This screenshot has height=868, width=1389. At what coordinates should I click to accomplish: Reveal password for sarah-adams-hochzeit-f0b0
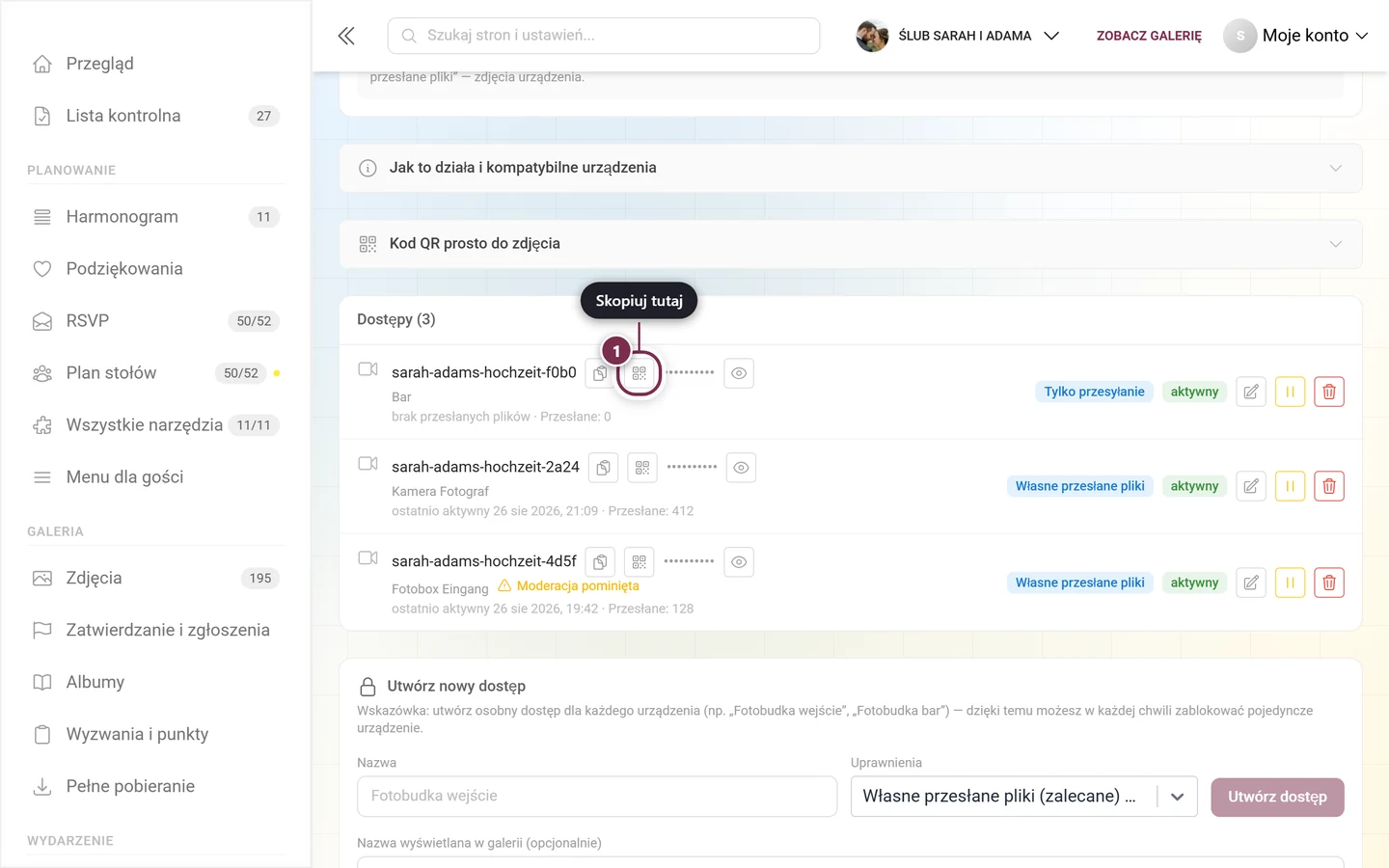[739, 373]
